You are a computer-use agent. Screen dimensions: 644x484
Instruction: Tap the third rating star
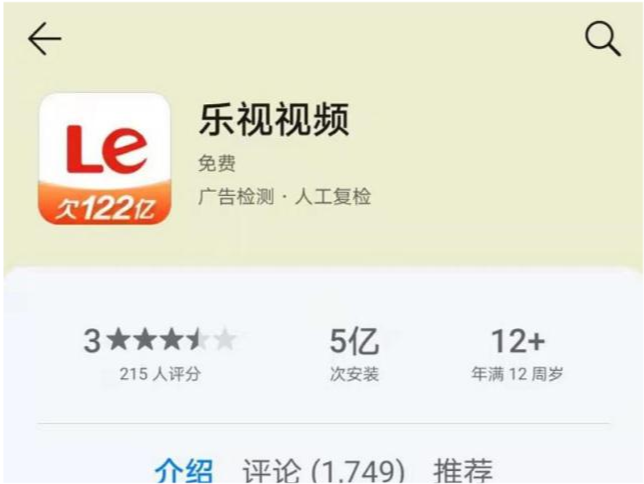(172, 340)
